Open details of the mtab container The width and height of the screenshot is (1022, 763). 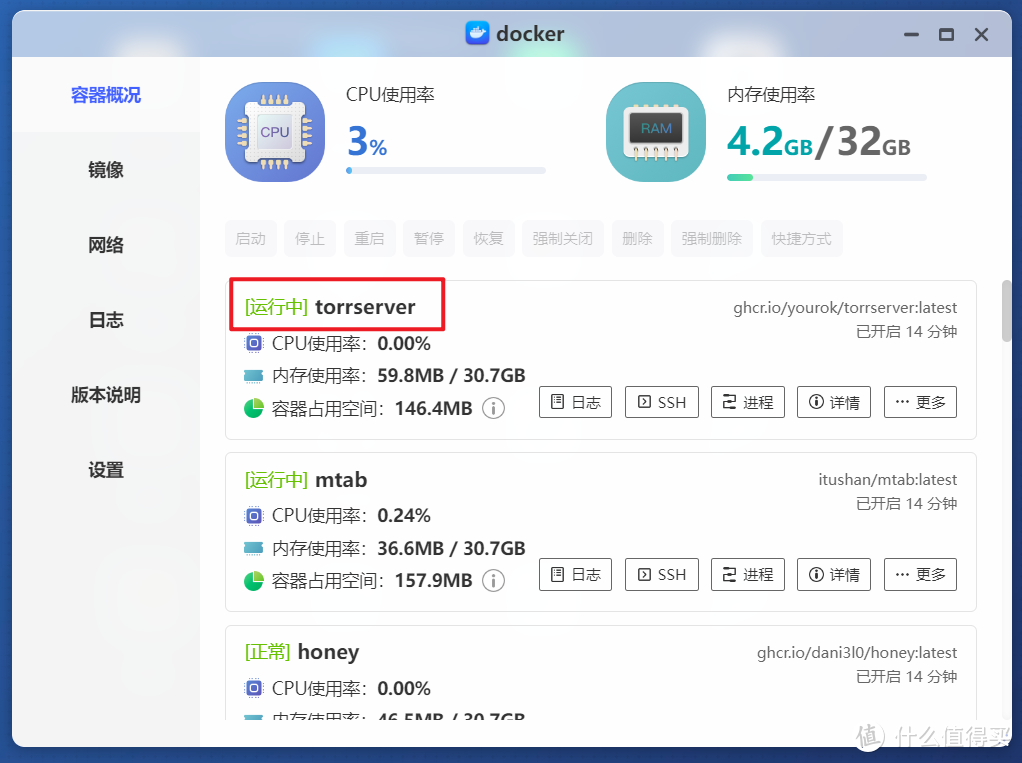click(x=833, y=574)
